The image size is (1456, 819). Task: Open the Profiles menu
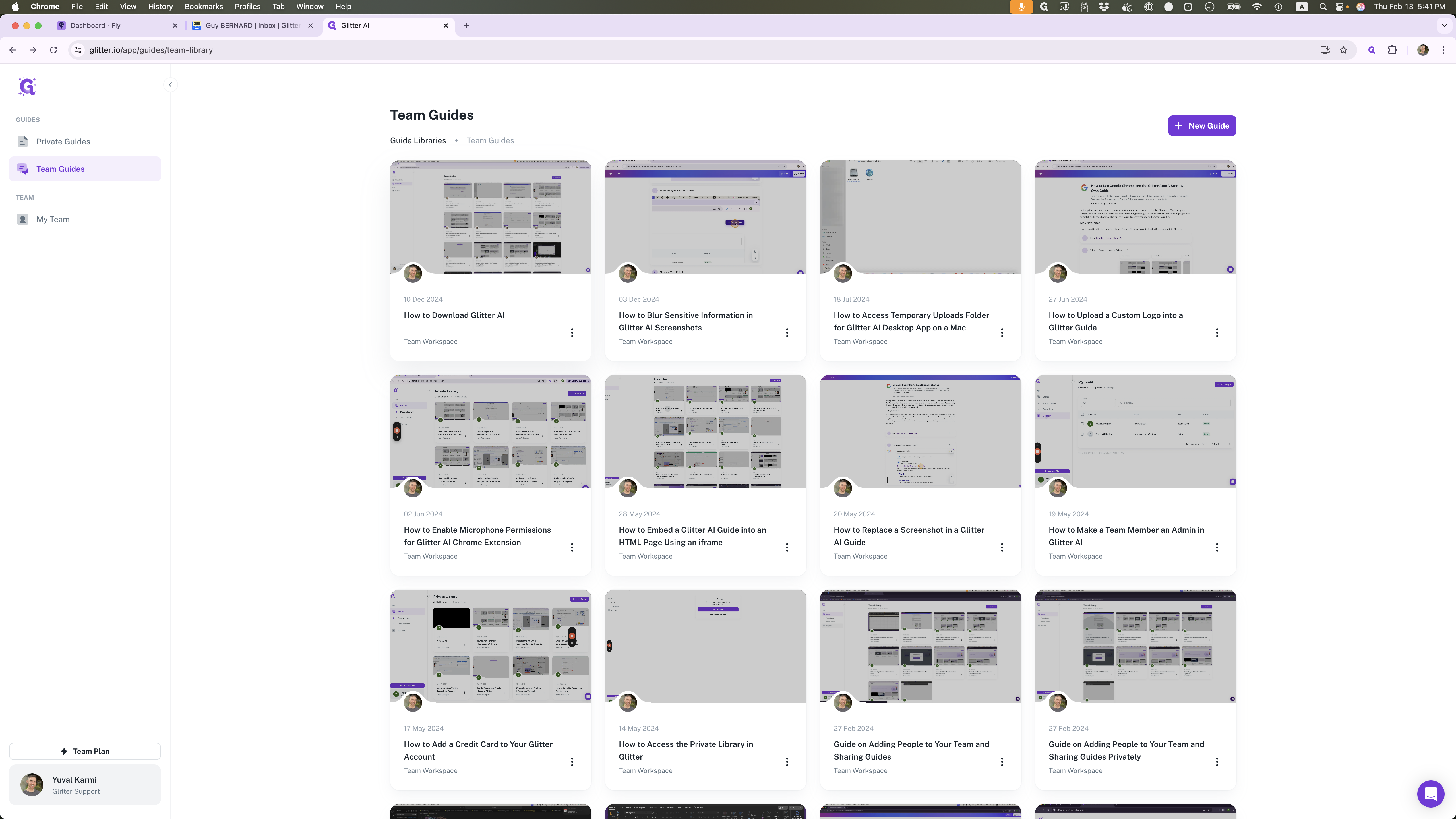tap(248, 7)
